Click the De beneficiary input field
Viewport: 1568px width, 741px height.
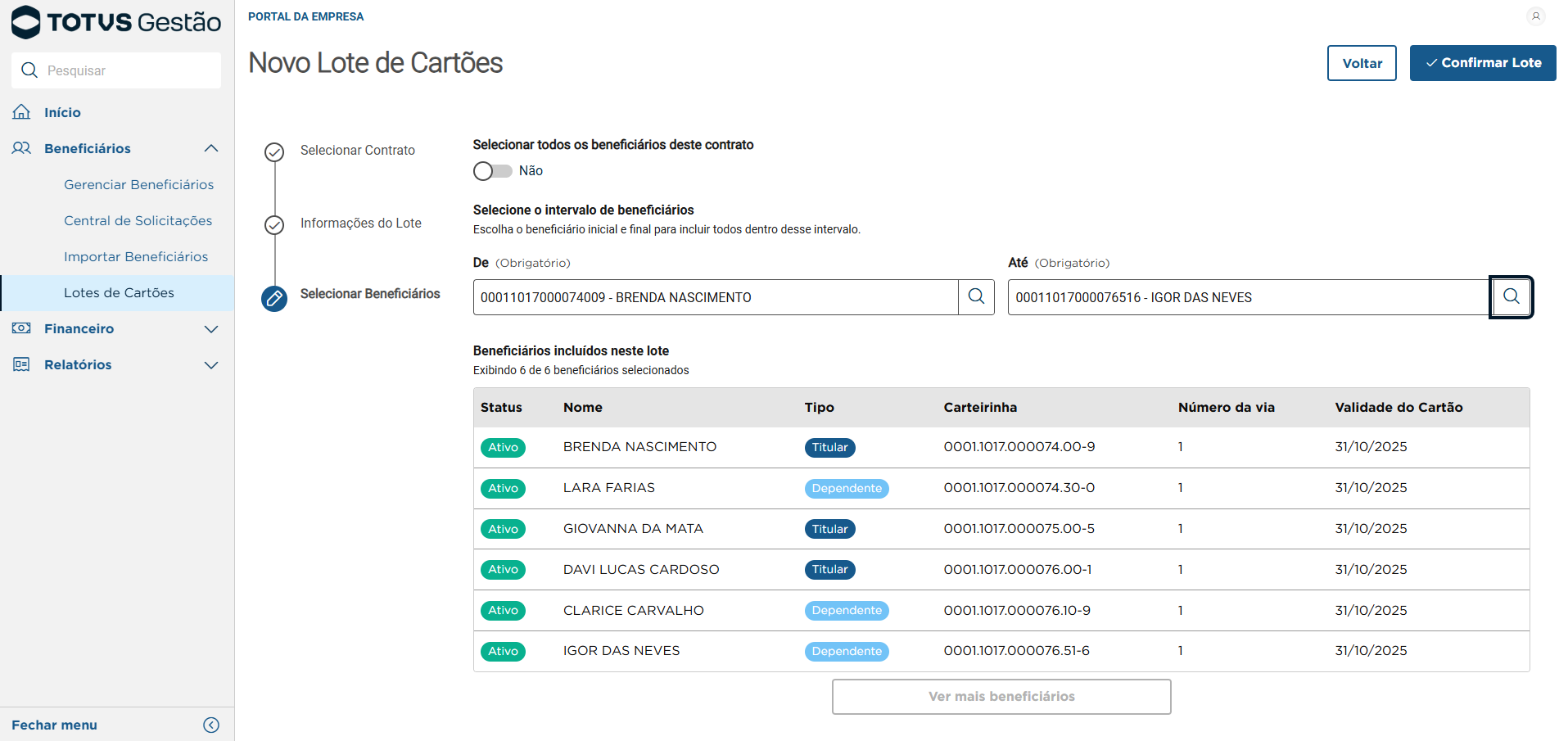(716, 297)
